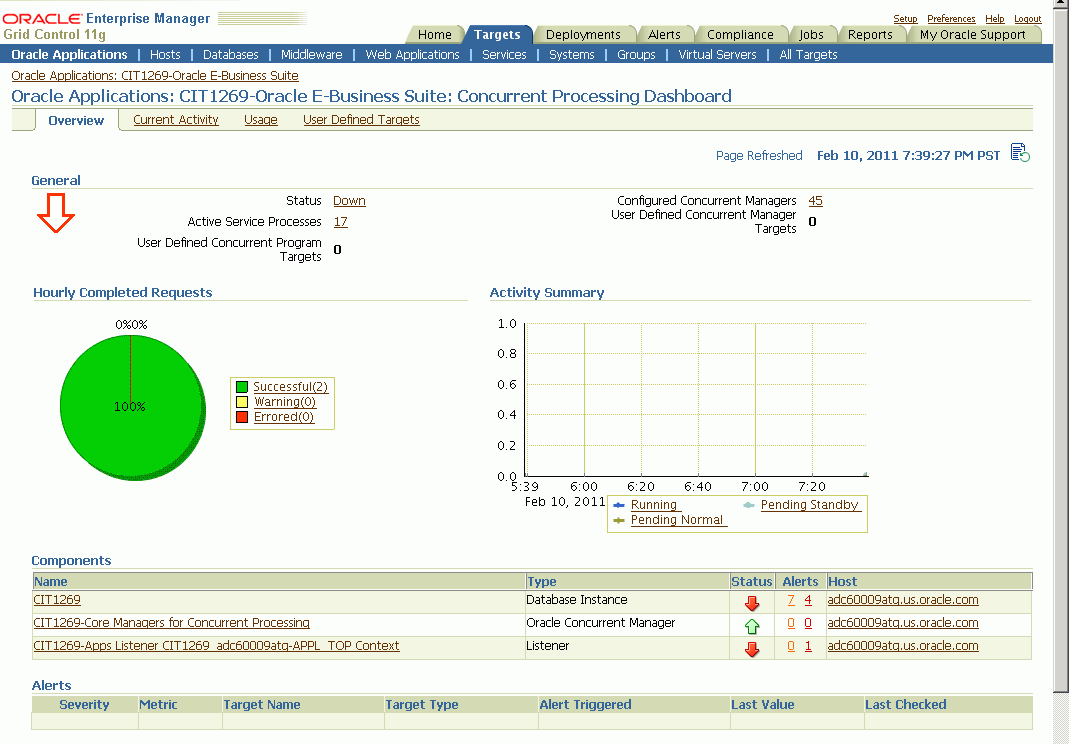The width and height of the screenshot is (1069, 744).
Task: Click the Active Service Processes value 17
Action: [x=341, y=222]
